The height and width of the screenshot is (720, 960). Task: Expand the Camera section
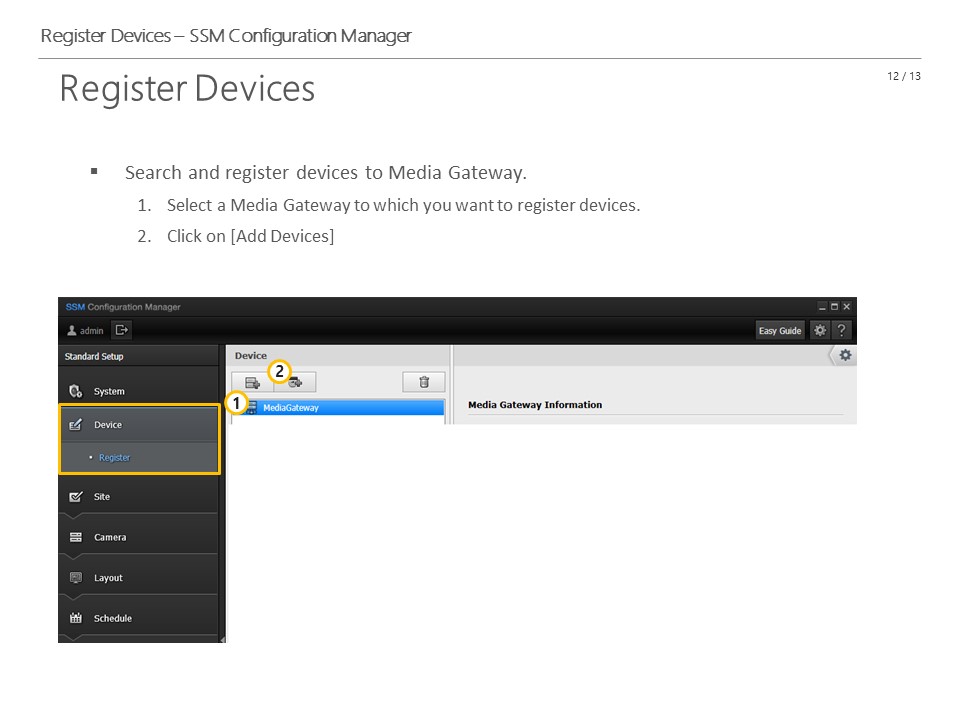point(139,538)
